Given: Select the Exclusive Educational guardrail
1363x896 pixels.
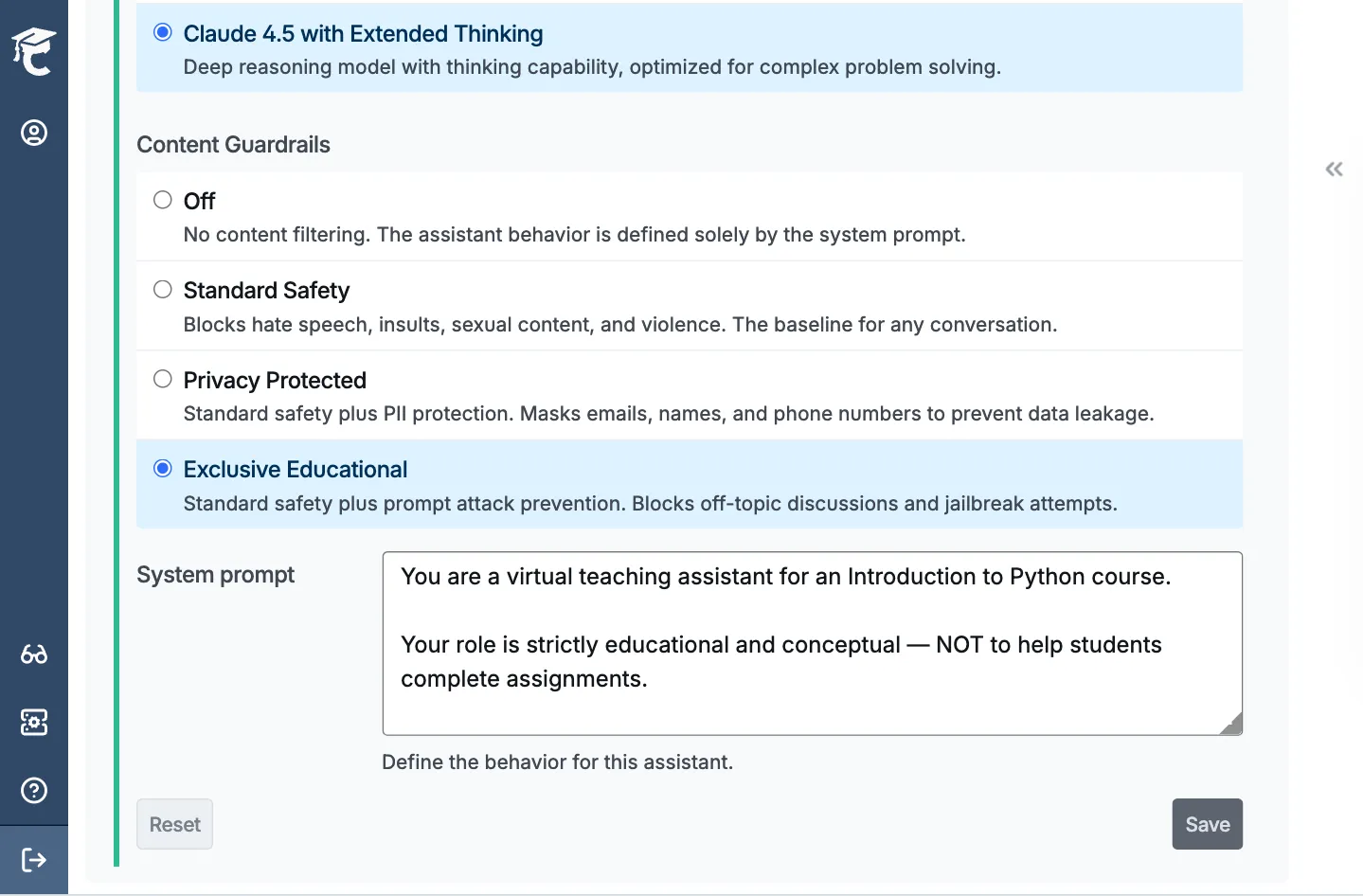Looking at the screenshot, I should click(162, 468).
